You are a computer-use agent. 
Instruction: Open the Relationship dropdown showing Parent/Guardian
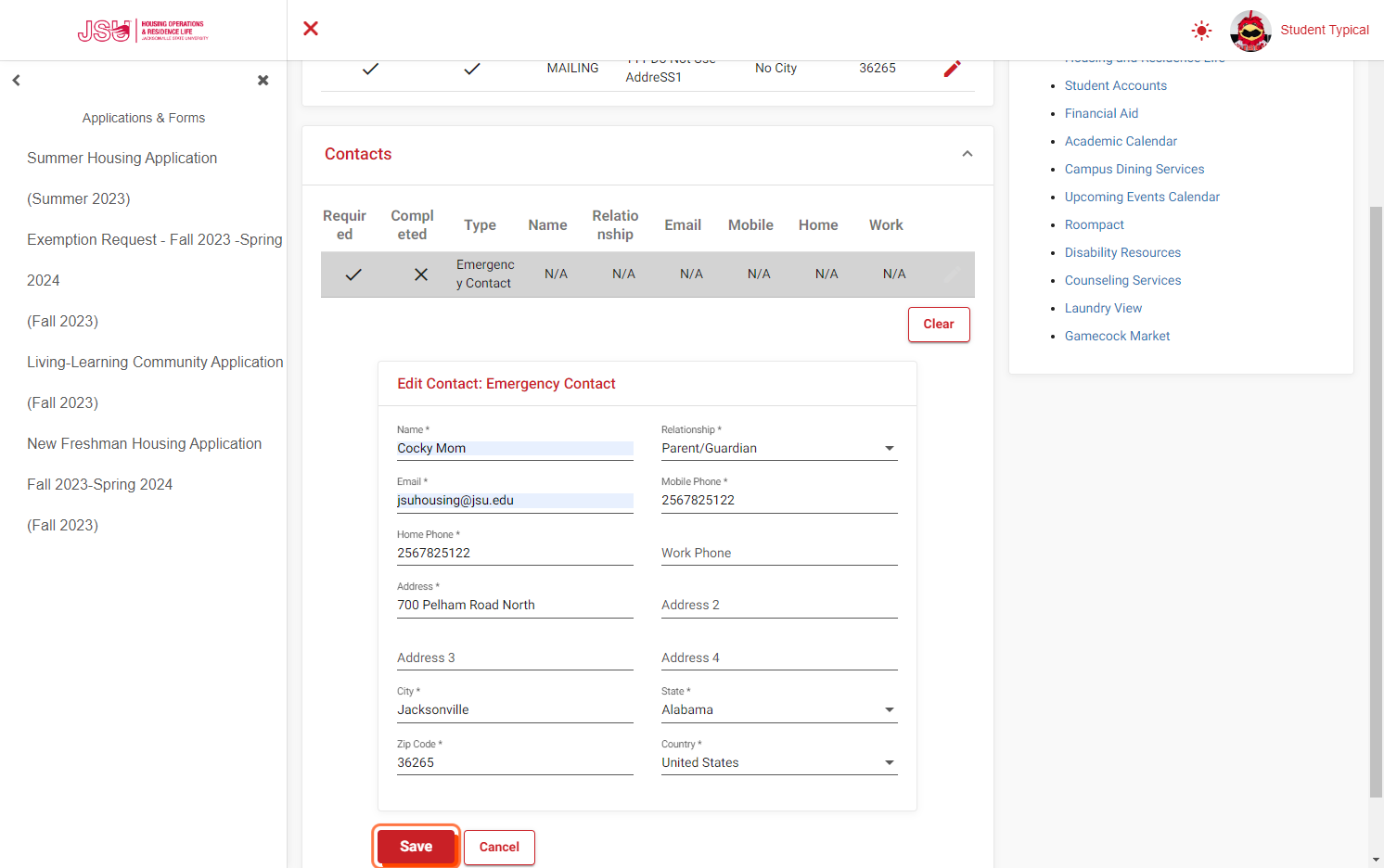[x=779, y=449]
